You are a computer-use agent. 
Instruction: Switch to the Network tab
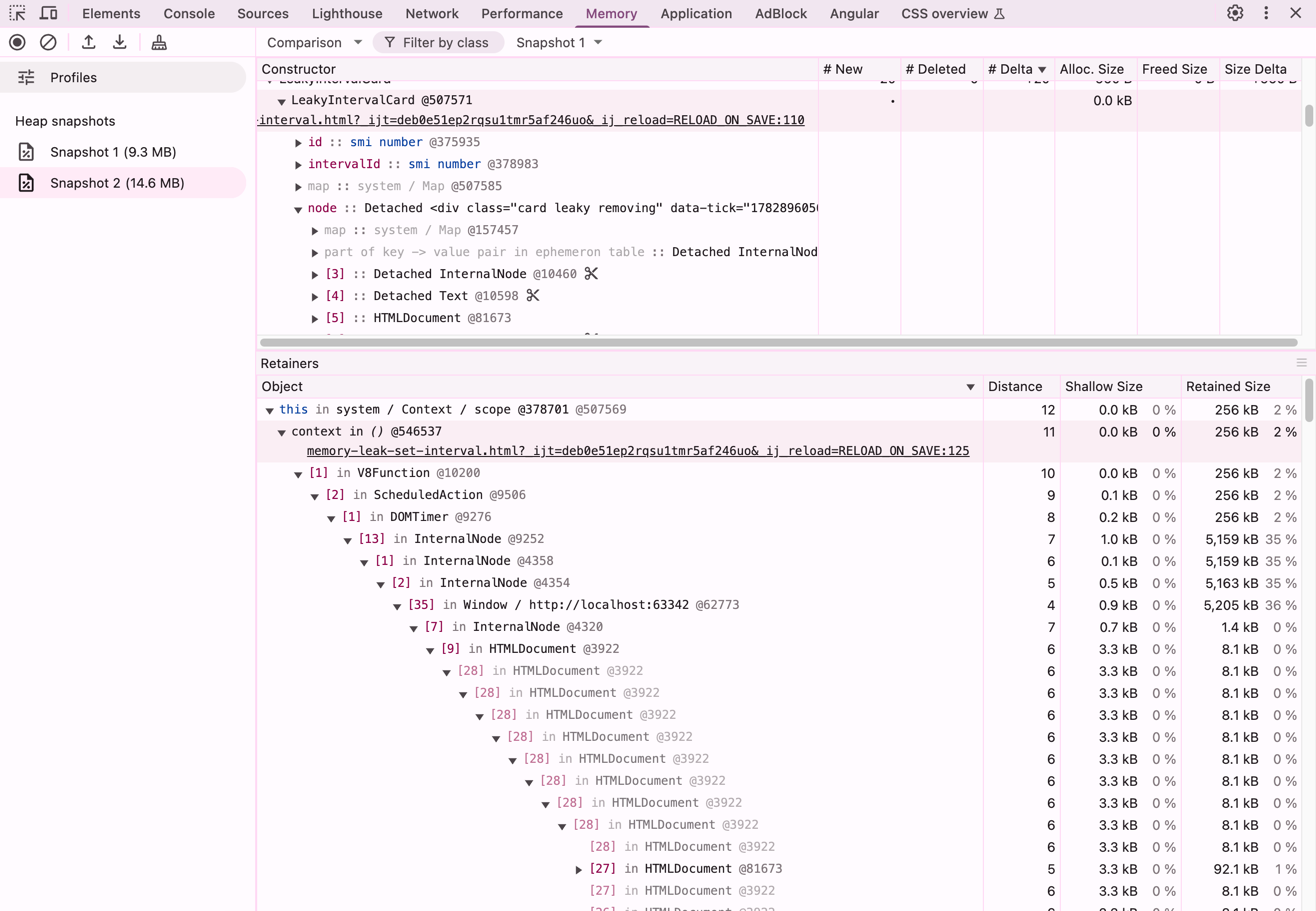[x=432, y=14]
